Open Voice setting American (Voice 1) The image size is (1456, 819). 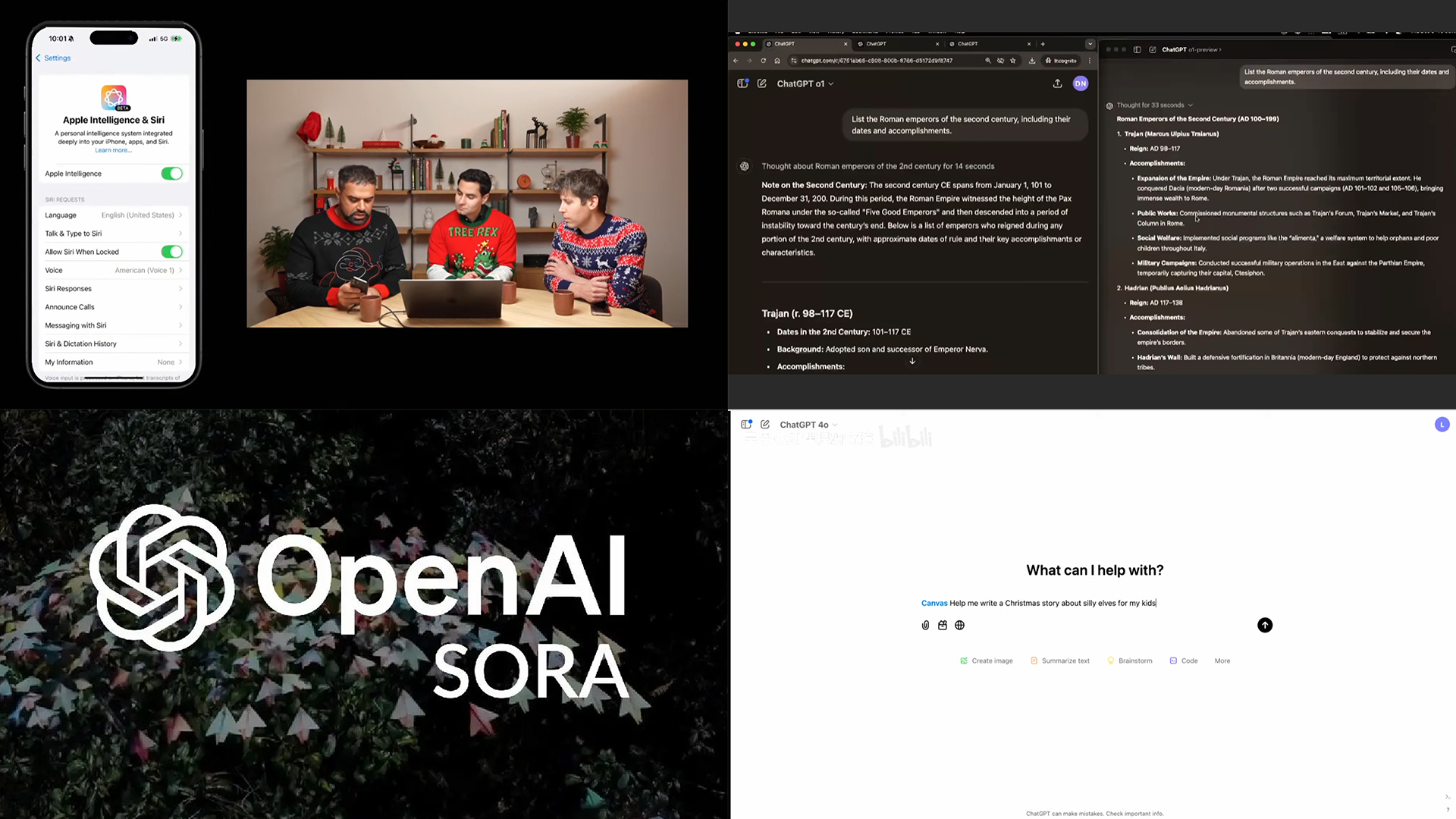[x=114, y=271]
